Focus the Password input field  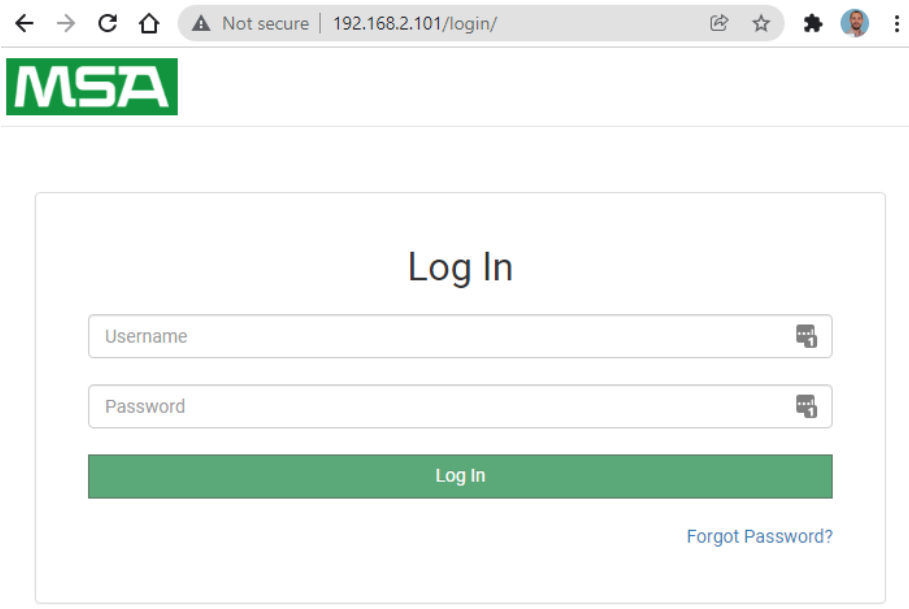pos(460,406)
